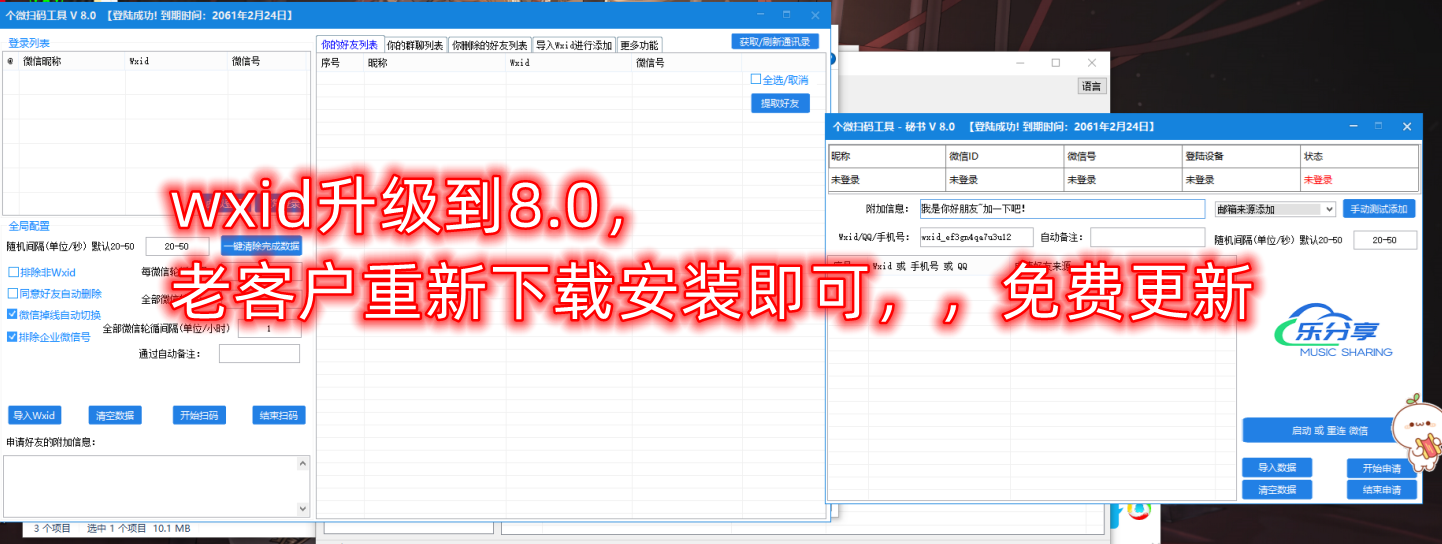Image resolution: width=1442 pixels, height=544 pixels.
Task: Click the 开始申请 button
Action: [x=1381, y=468]
